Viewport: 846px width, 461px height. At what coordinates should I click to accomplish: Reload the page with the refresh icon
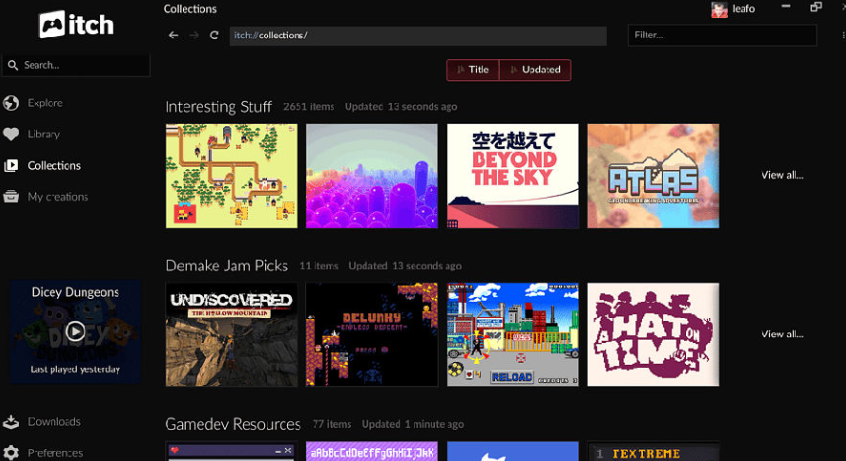[x=214, y=35]
